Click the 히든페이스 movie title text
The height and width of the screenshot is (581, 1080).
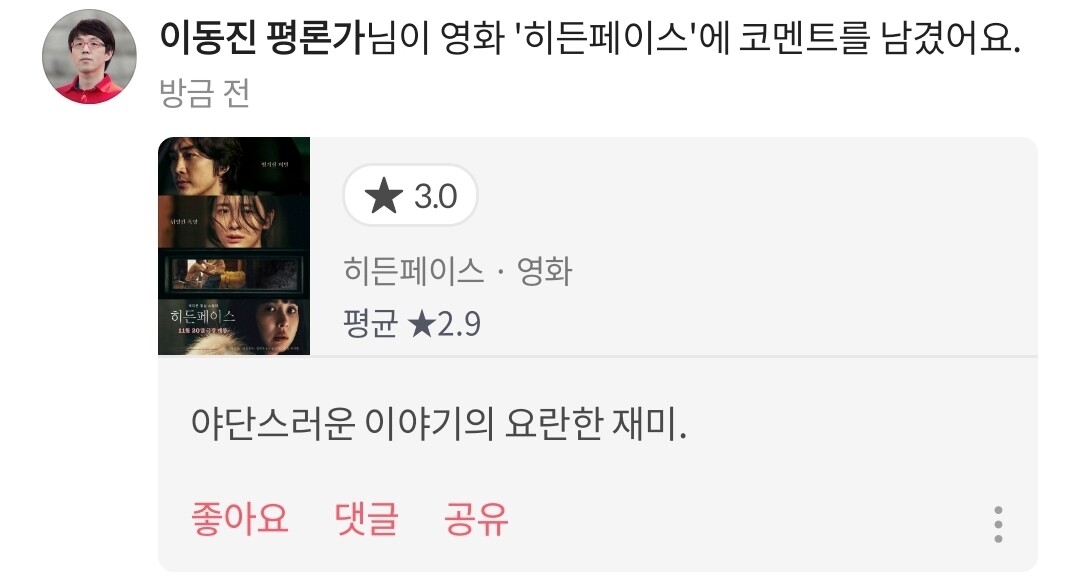[413, 271]
